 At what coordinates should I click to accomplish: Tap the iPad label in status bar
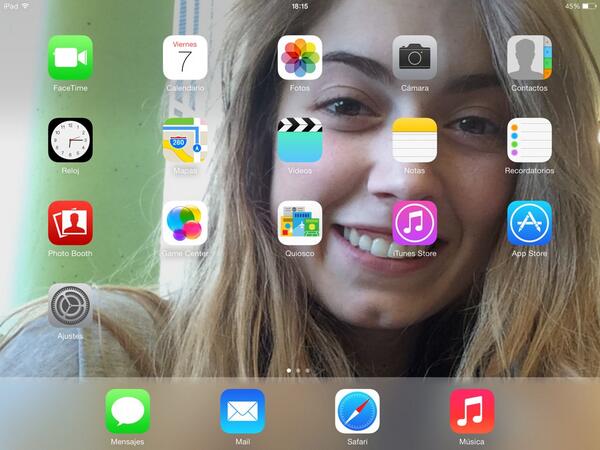point(11,6)
